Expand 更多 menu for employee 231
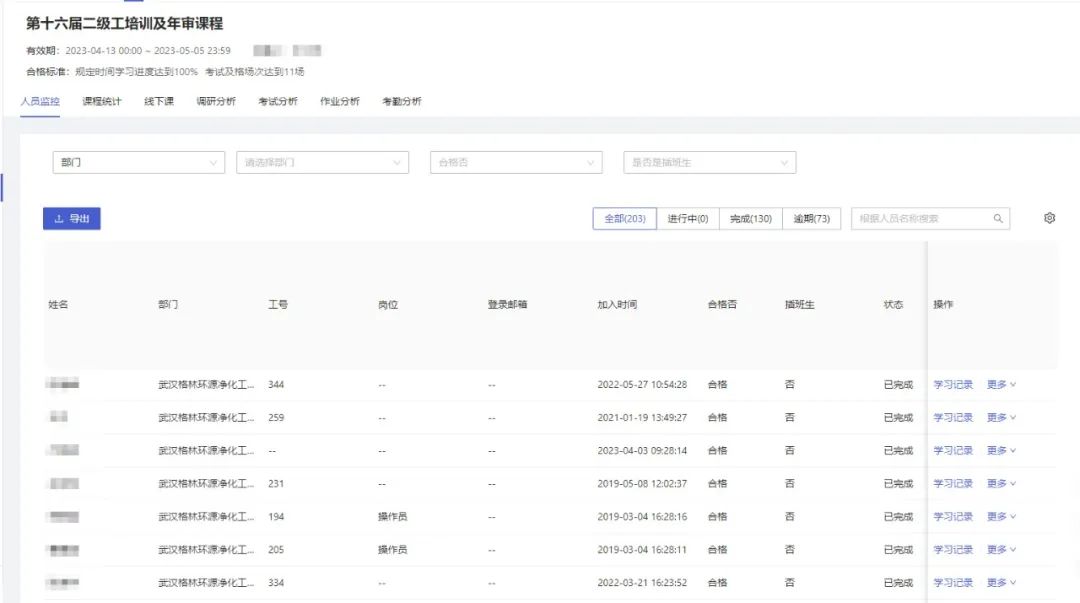 (1001, 484)
